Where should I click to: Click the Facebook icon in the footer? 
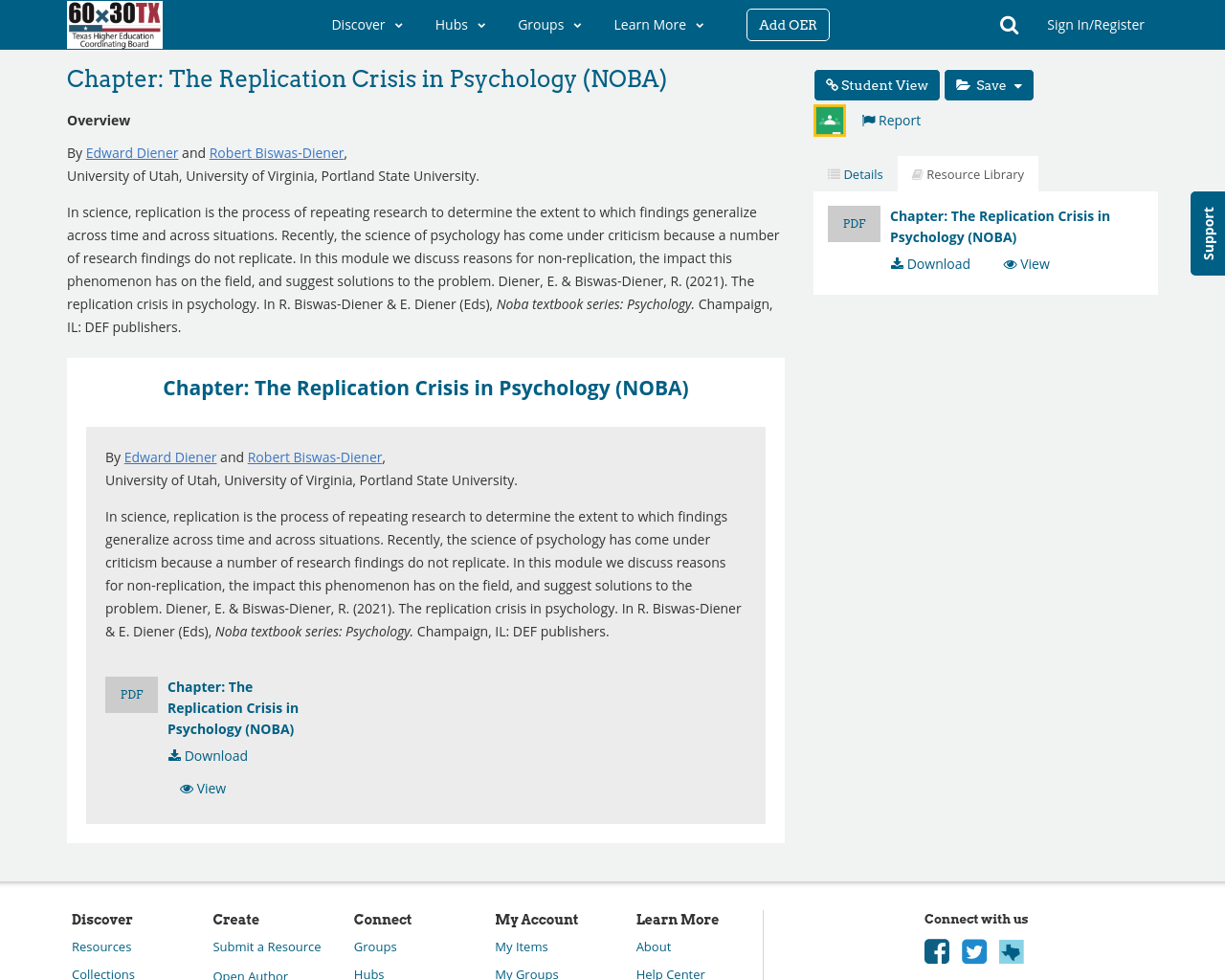point(936,949)
